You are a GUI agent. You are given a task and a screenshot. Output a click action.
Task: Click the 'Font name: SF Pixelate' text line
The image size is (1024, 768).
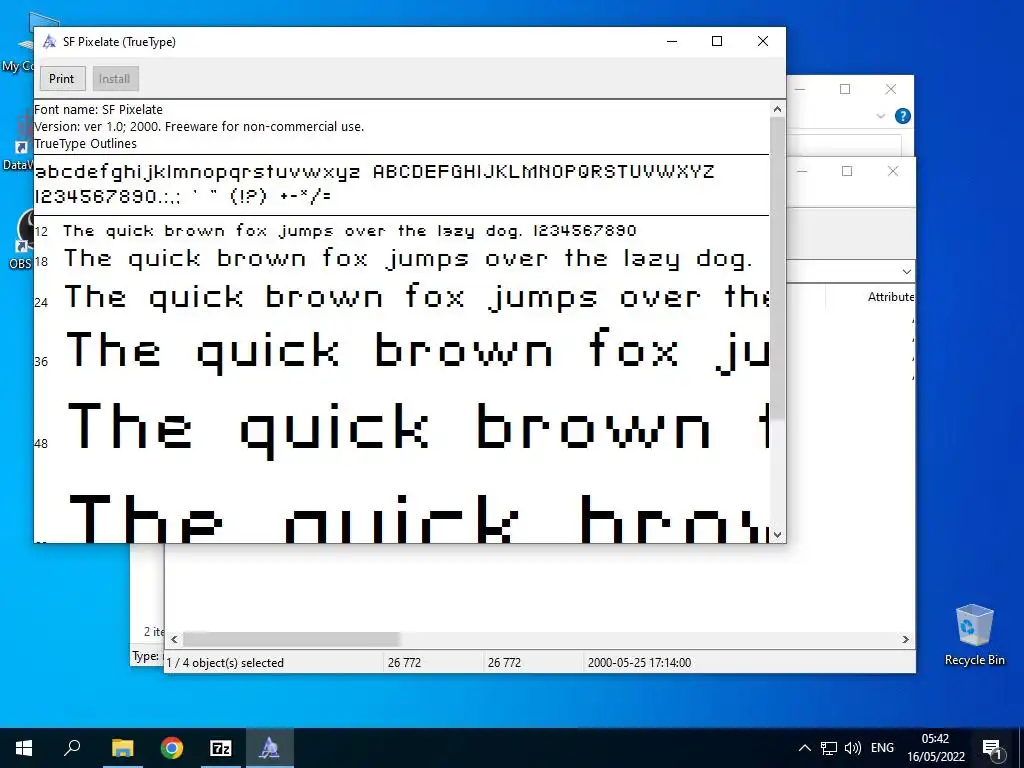pyautogui.click(x=99, y=110)
